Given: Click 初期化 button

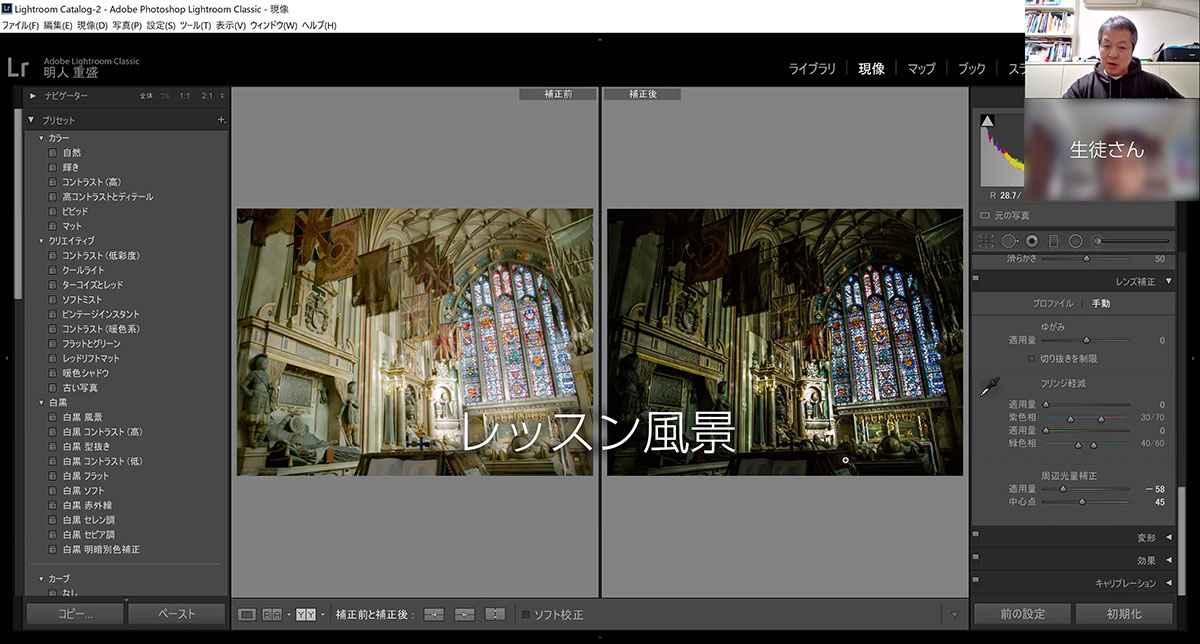Looking at the screenshot, I should coord(1125,614).
